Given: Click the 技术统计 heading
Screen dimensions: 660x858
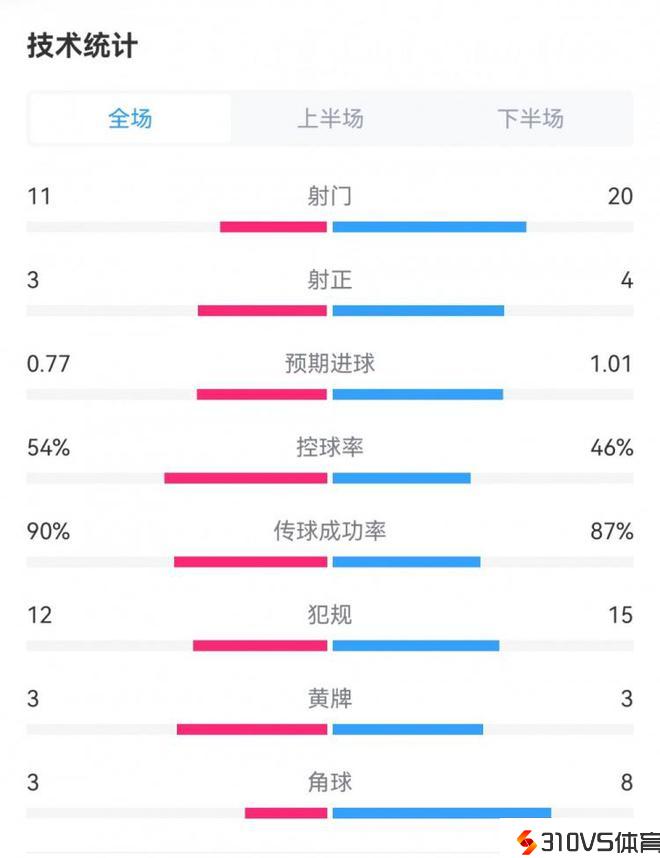Looking at the screenshot, I should pos(82,46).
